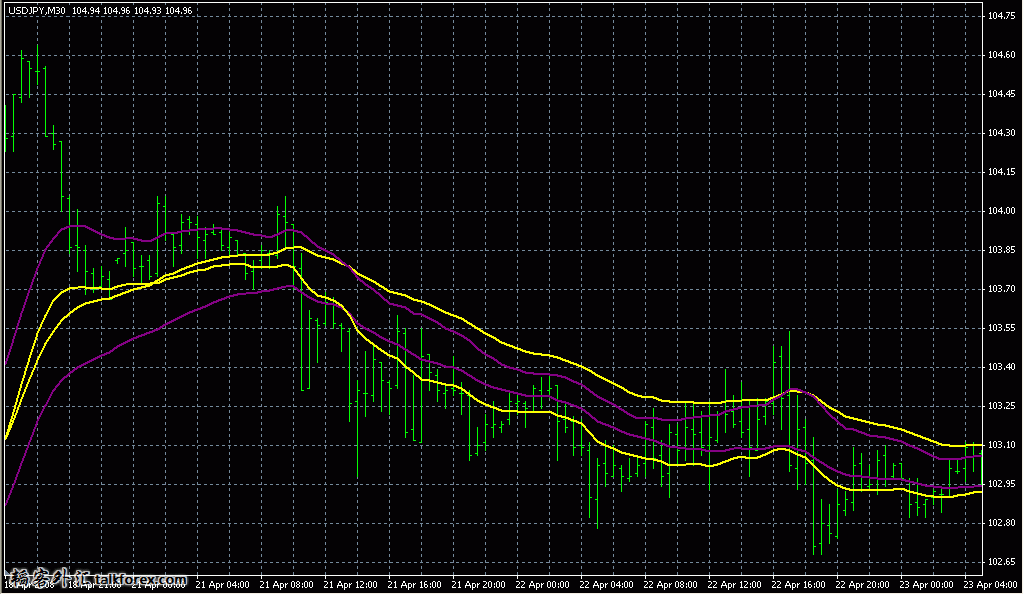Select the 21 Apr 16:00 time label

point(414,585)
